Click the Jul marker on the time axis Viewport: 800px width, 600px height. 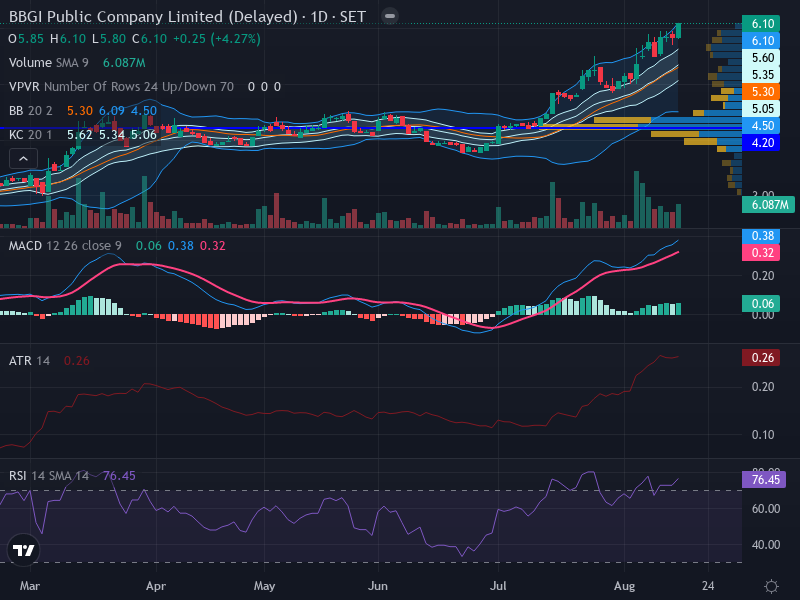click(x=498, y=586)
